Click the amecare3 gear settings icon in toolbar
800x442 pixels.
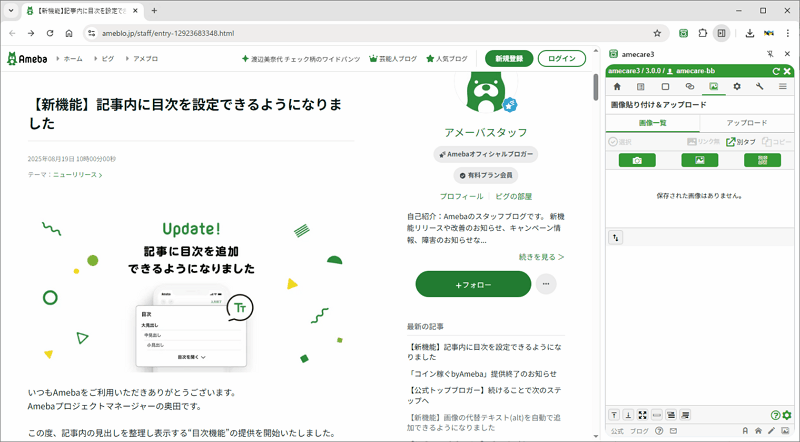(x=737, y=87)
